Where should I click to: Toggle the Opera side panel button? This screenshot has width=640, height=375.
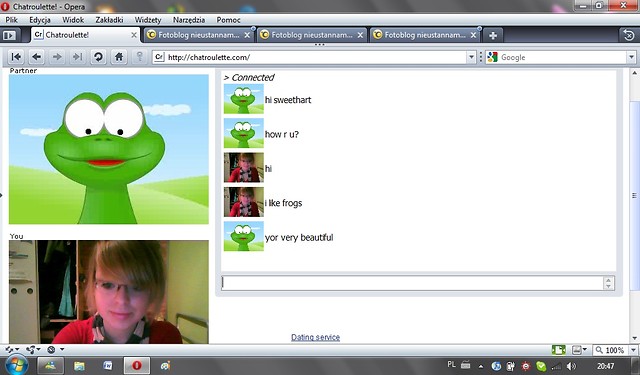pyautogui.click(x=9, y=36)
